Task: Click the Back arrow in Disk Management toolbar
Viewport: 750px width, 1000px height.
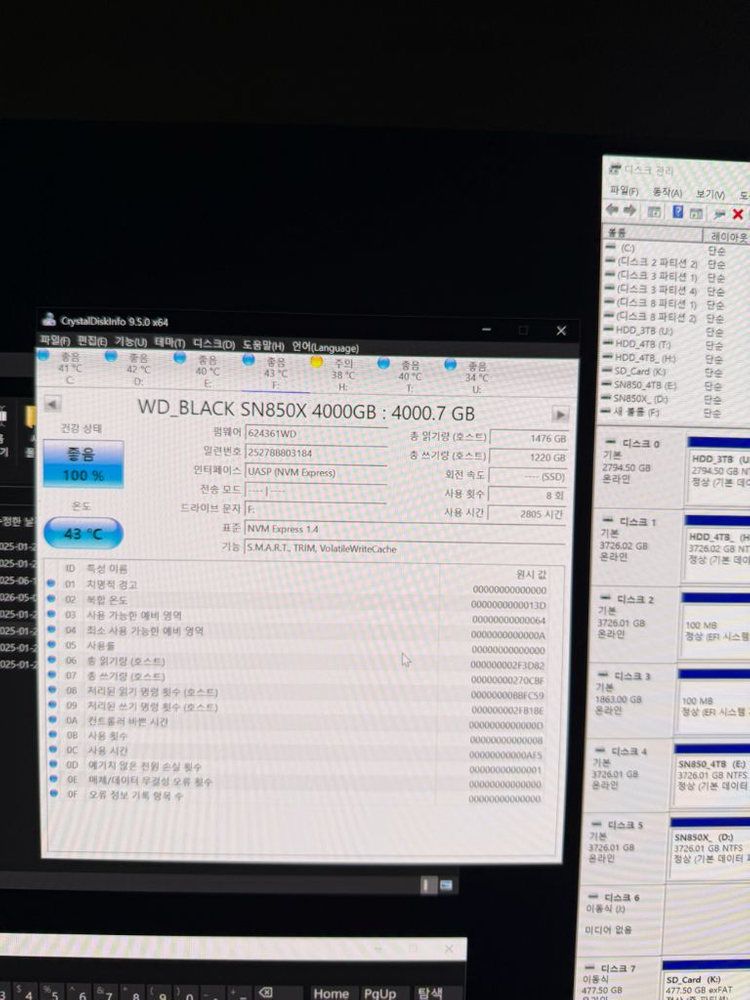Action: tap(612, 210)
